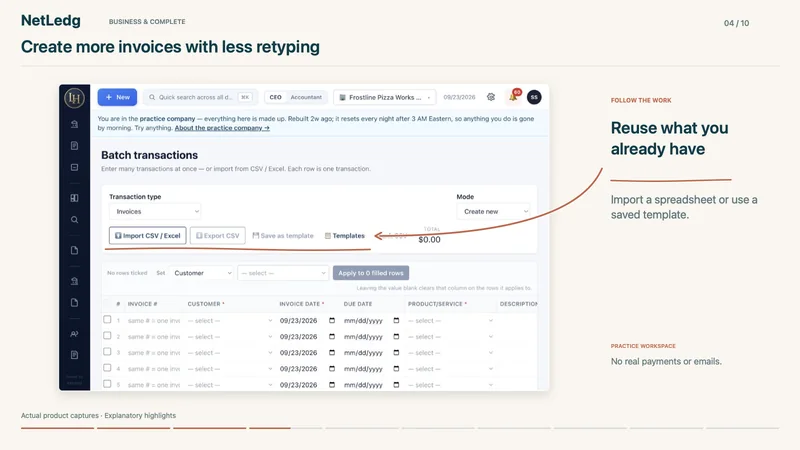This screenshot has height=450, width=800.
Task: Tick the checkbox for row 1
Action: [x=107, y=319]
